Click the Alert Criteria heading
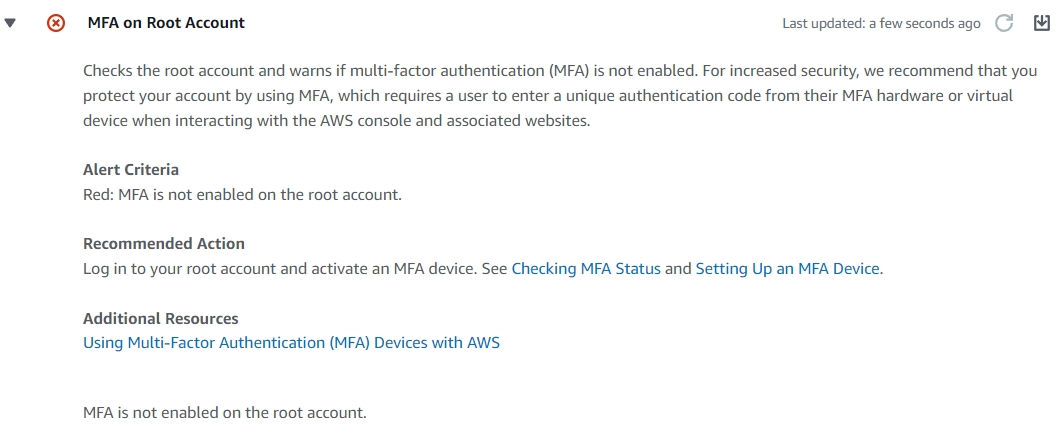This screenshot has height=447, width=1062. pos(131,169)
